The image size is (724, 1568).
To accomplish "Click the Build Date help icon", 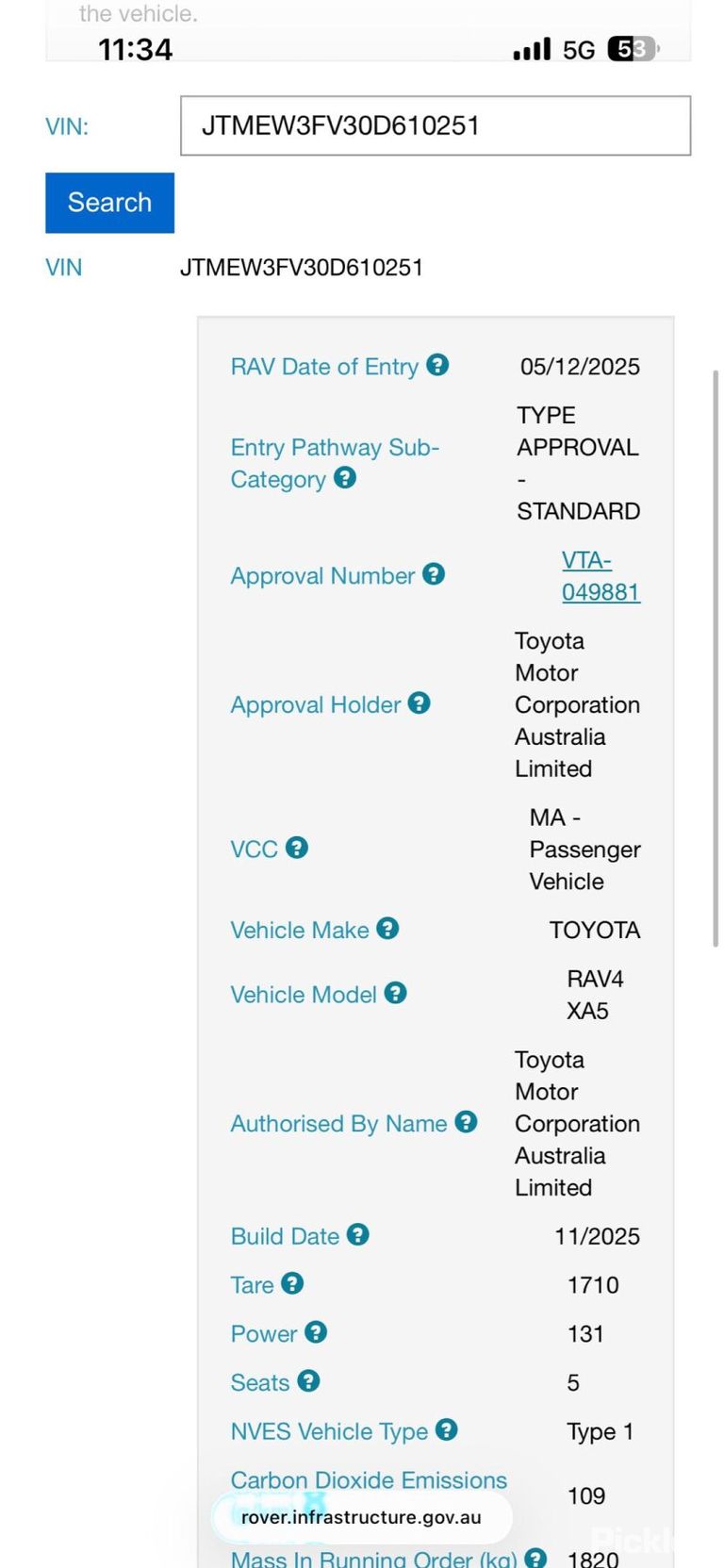I will point(358,1235).
